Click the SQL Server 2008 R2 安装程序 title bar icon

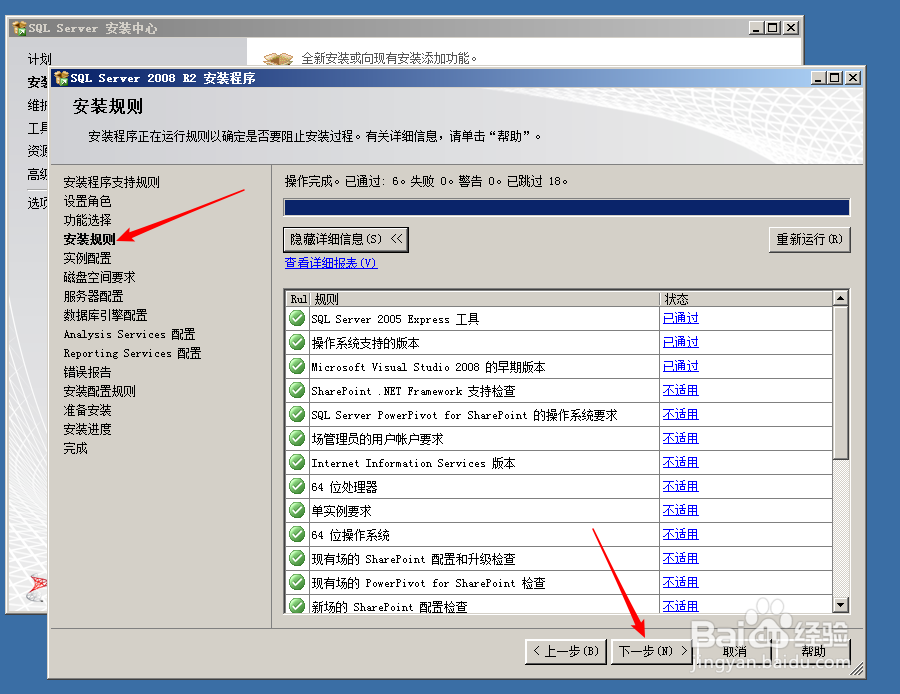tap(61, 77)
